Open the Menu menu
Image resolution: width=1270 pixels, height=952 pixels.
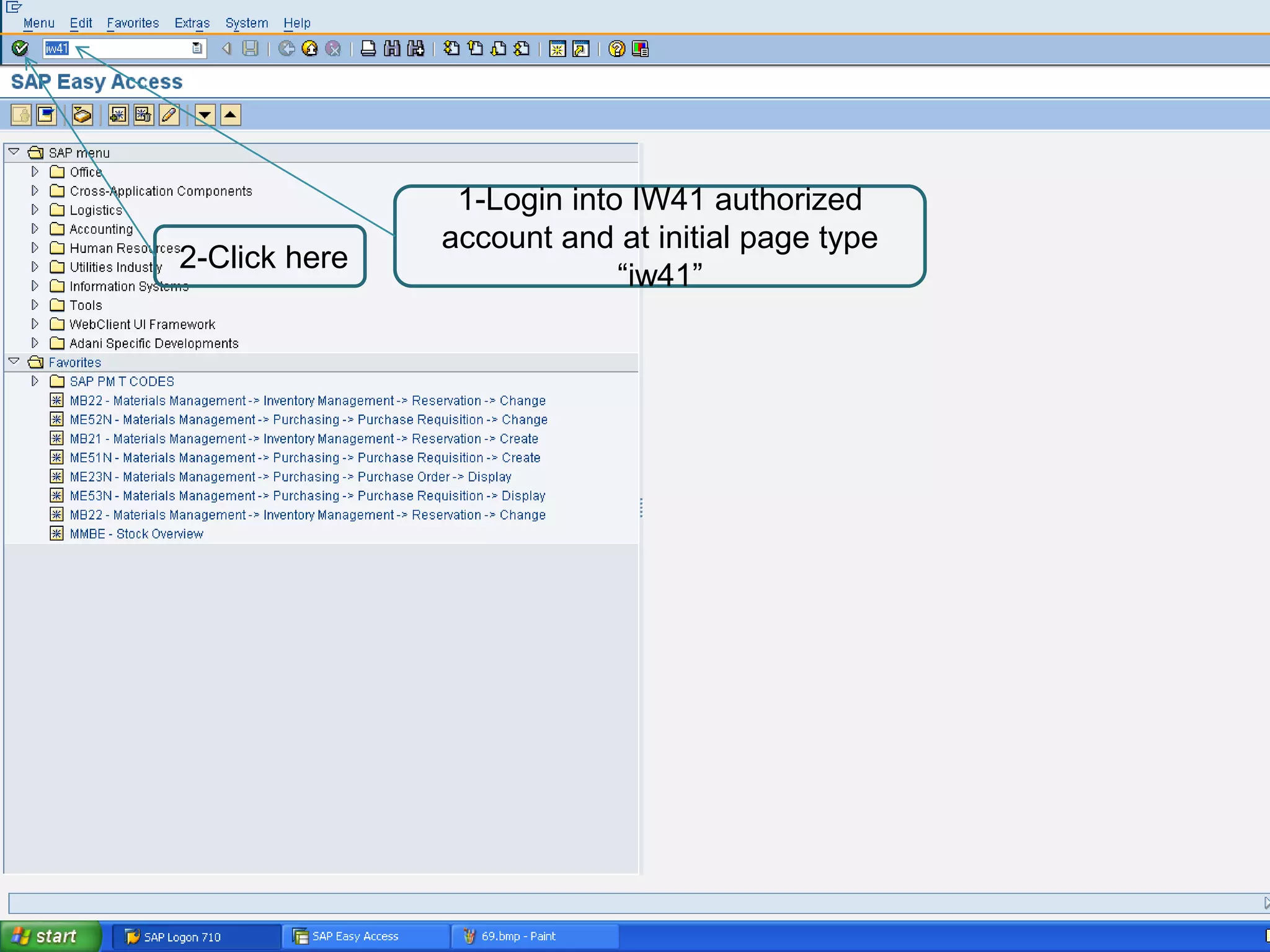click(38, 23)
